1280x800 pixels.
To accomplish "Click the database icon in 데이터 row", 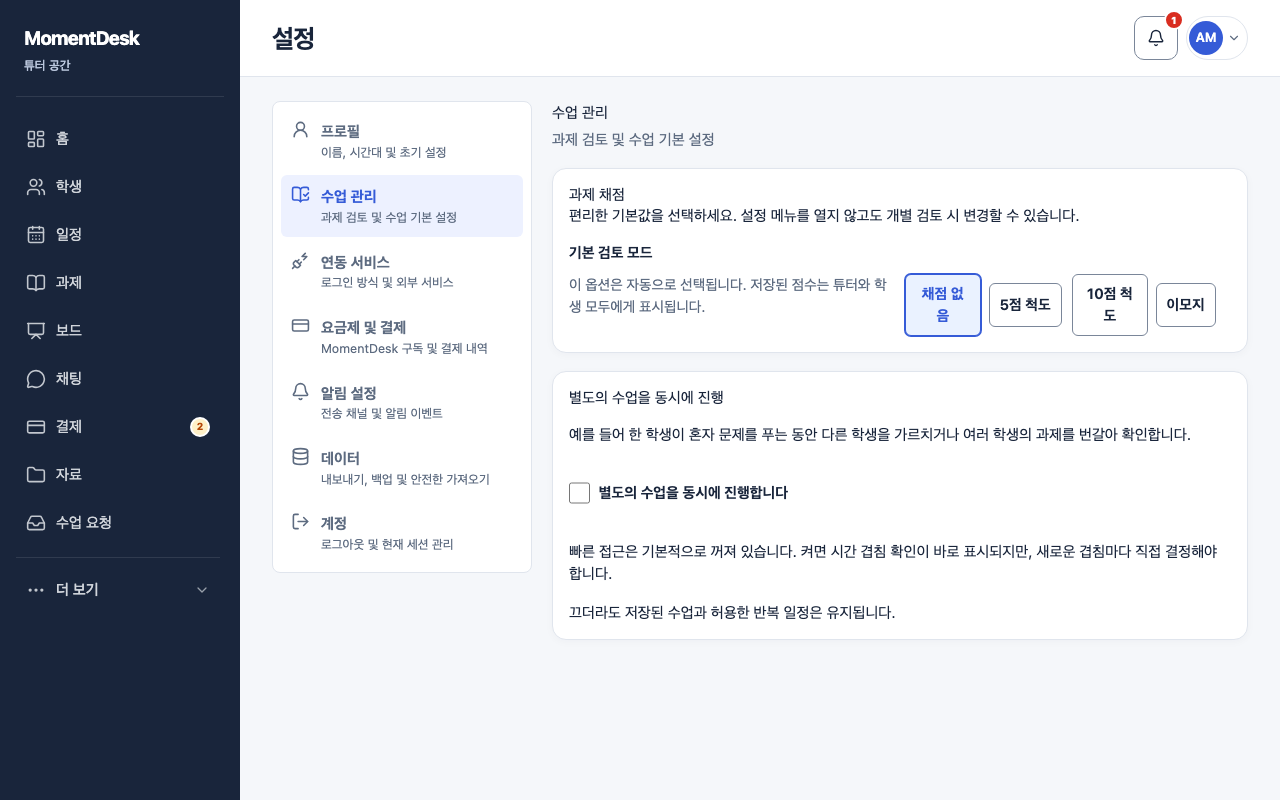I will pos(300,457).
